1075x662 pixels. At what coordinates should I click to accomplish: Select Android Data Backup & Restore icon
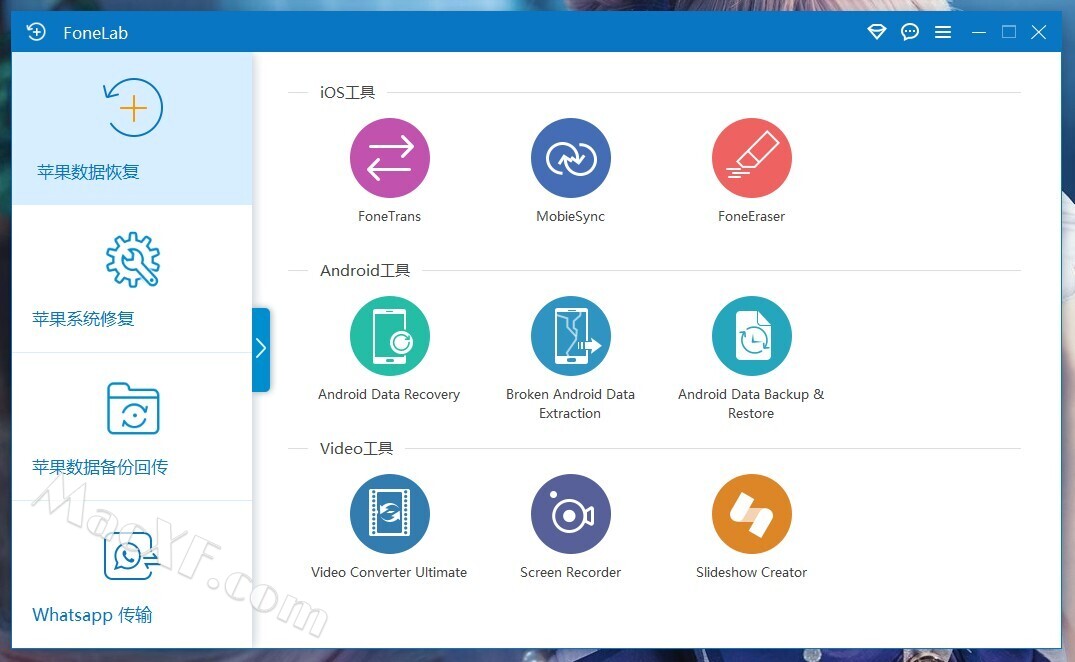751,336
